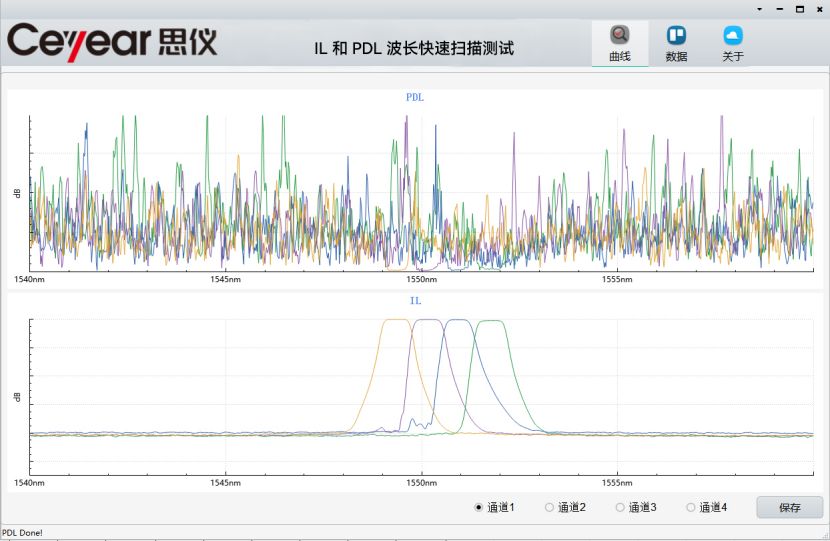Open the 数据 data view icon
Image resolution: width=830 pixels, height=541 pixels.
(x=676, y=36)
